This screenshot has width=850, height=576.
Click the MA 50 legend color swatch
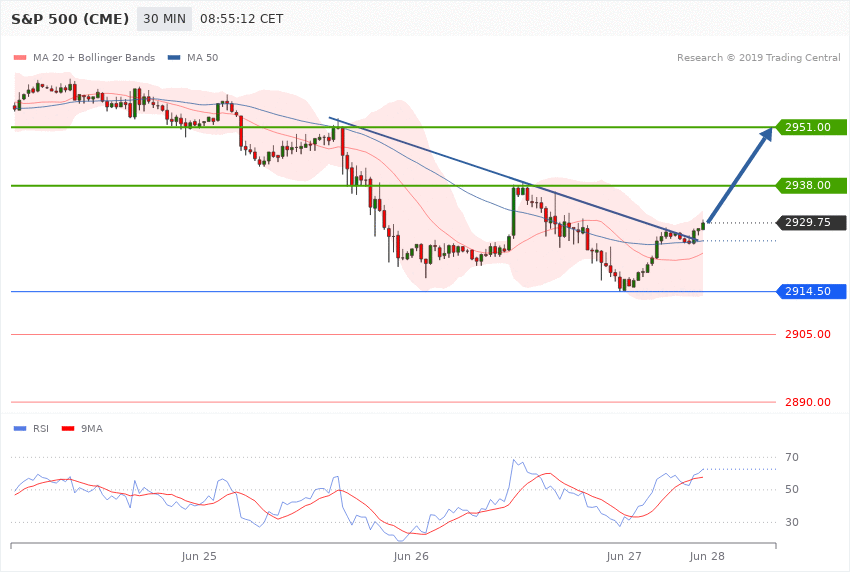[174, 58]
